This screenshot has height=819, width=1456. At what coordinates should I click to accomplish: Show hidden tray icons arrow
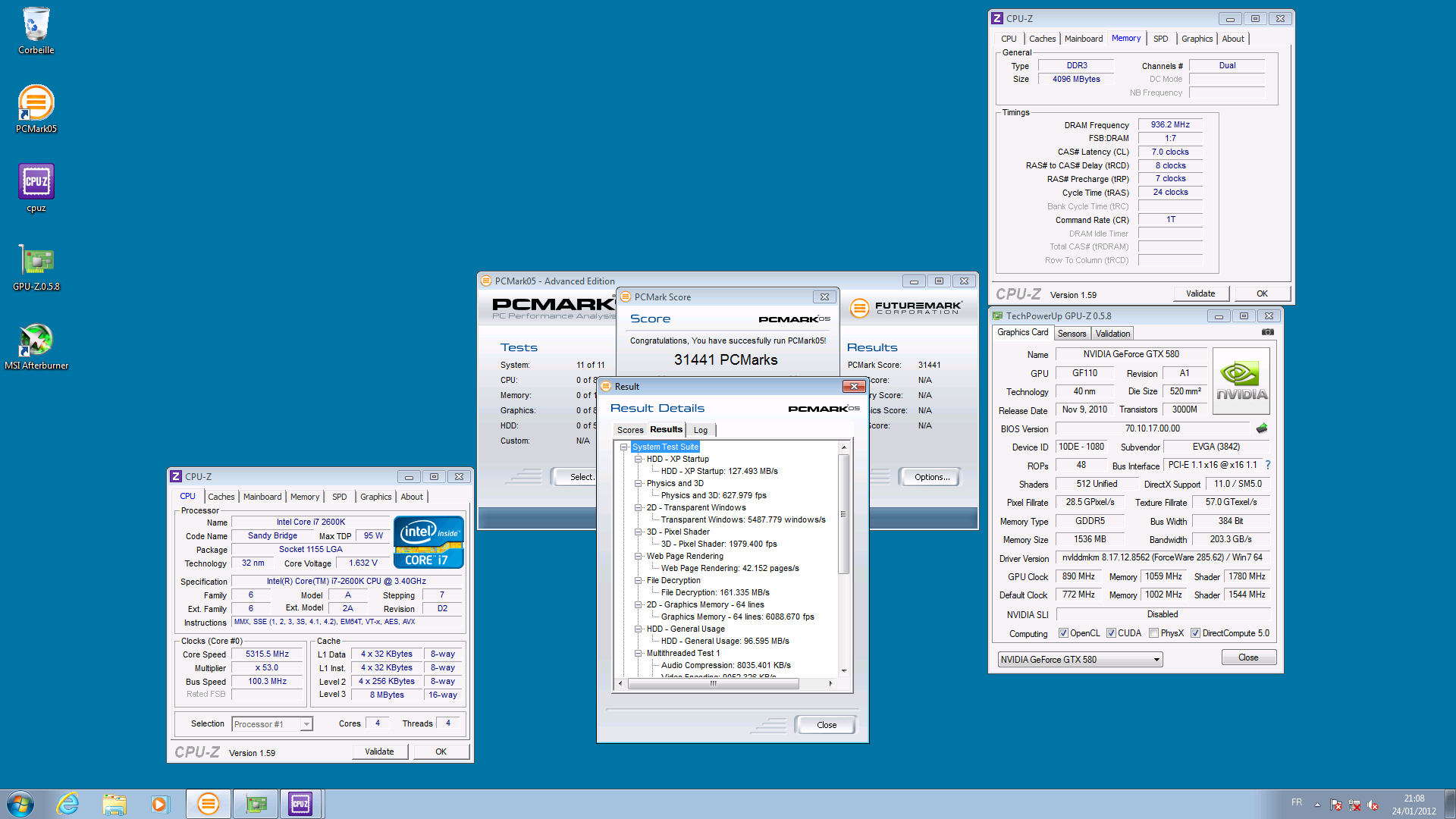pos(1317,805)
